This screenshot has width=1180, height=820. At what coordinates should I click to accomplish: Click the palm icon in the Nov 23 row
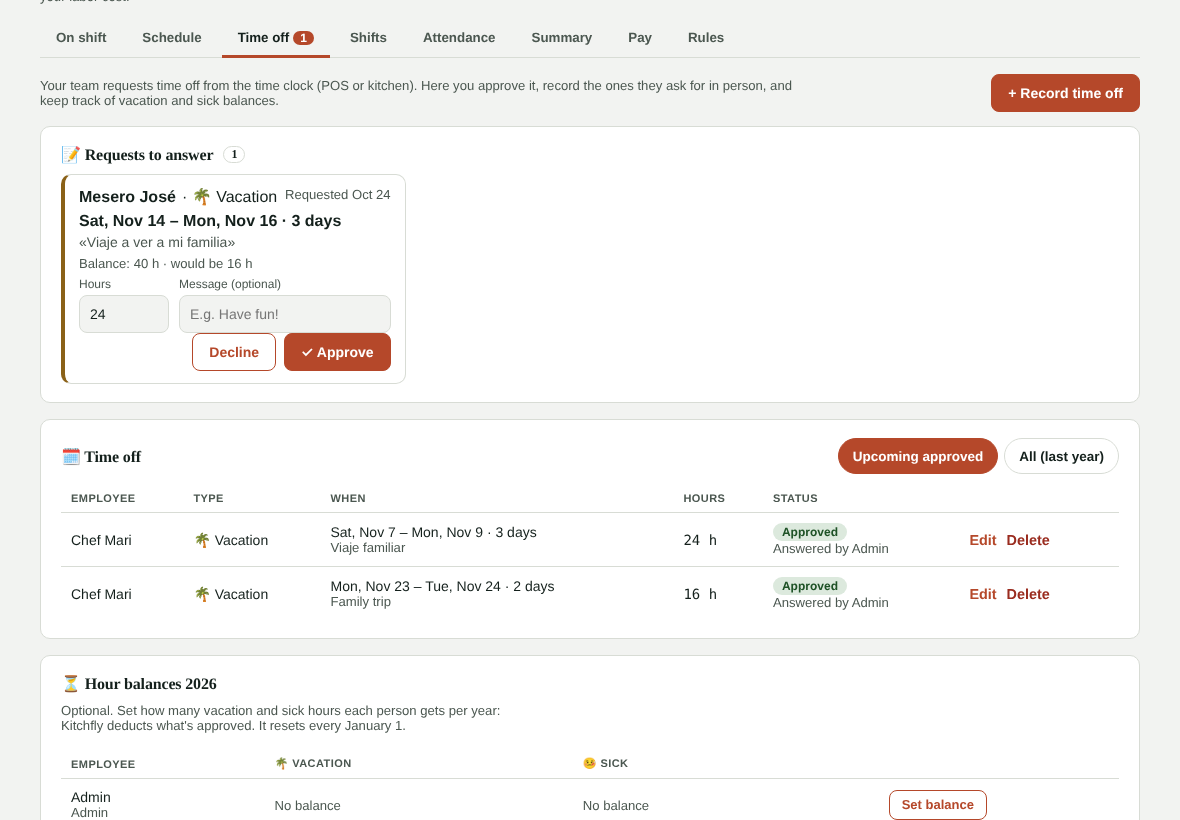click(x=202, y=594)
